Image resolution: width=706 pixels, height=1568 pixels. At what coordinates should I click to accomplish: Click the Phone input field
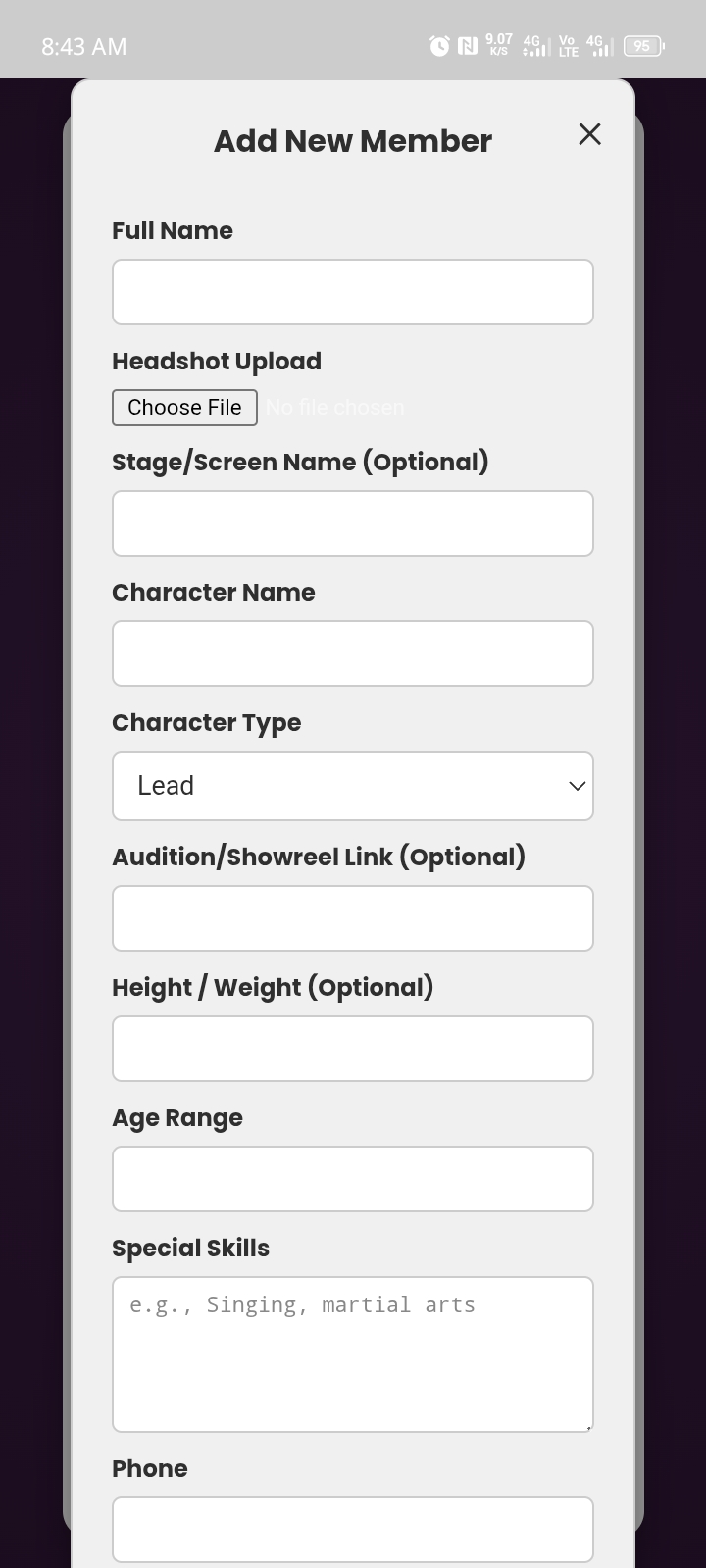click(x=353, y=1529)
